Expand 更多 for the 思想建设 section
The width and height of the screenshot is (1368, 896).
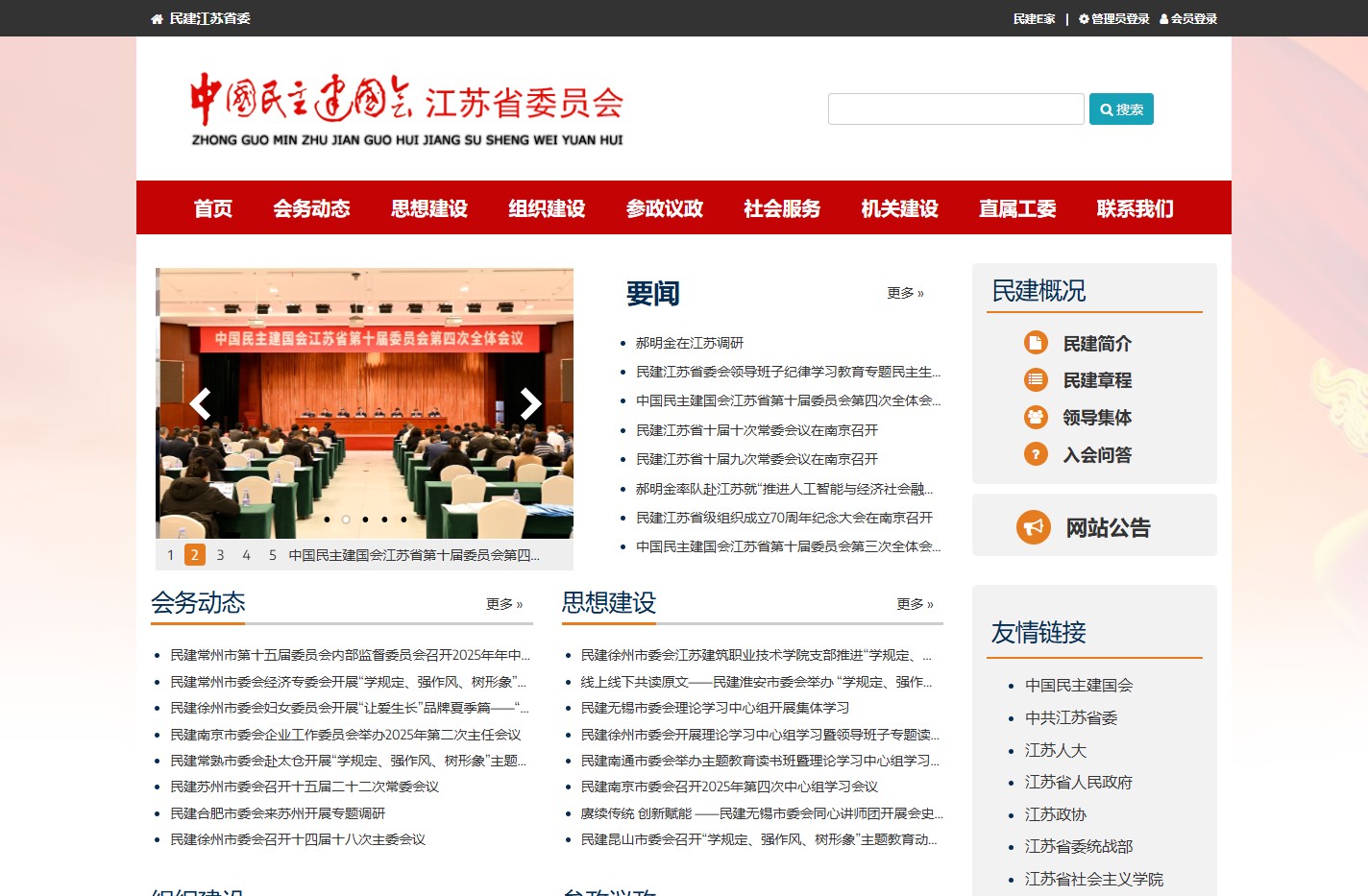pos(915,604)
